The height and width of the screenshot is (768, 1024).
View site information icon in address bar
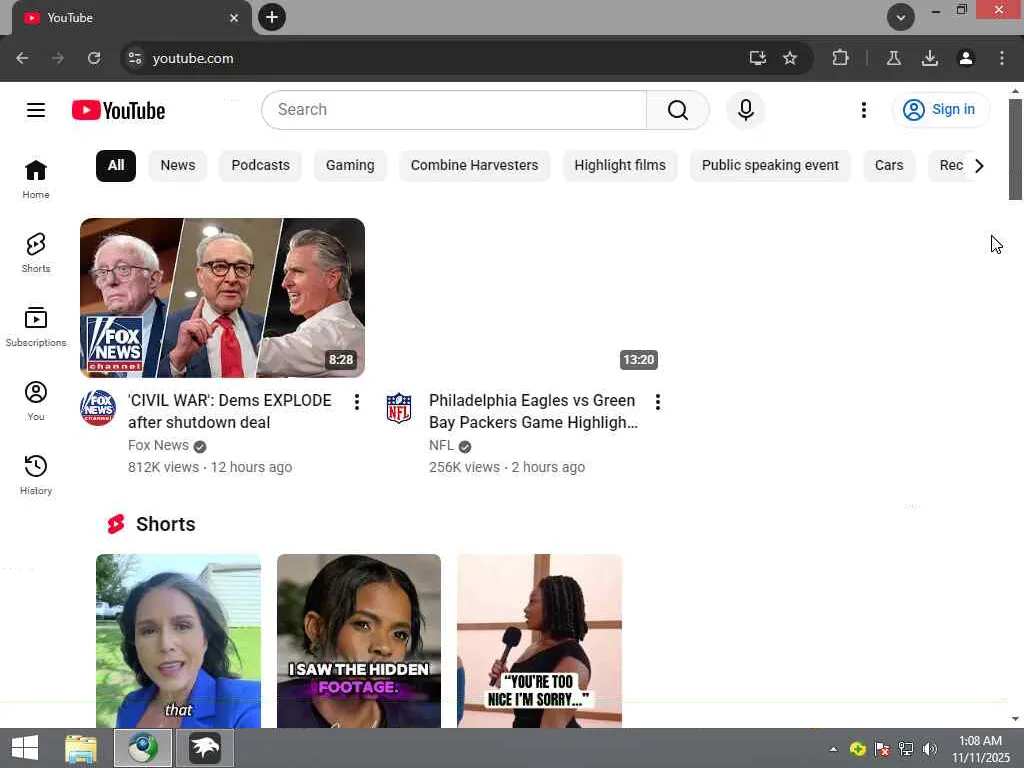[135, 58]
